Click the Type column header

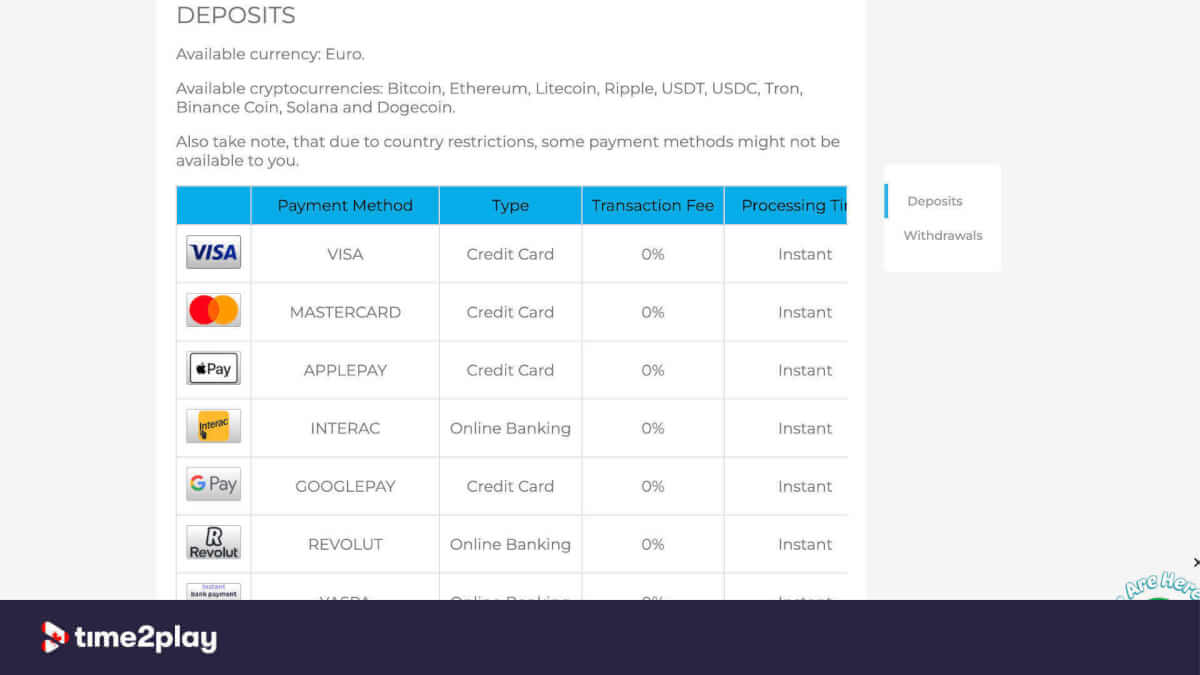[510, 205]
